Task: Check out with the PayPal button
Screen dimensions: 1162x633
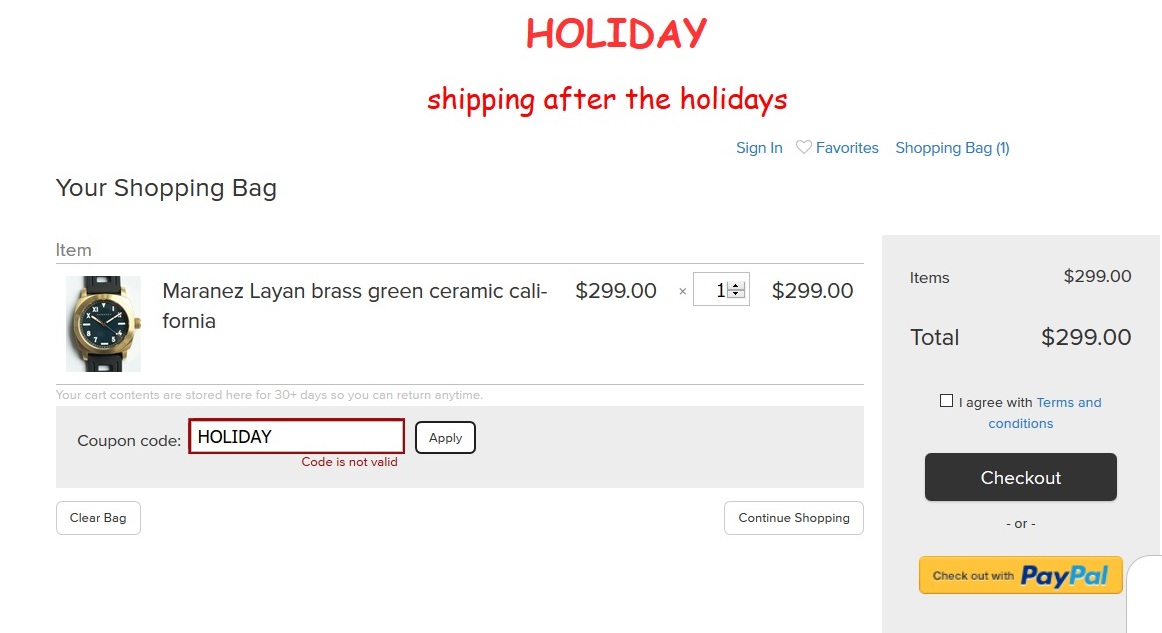Action: click(x=1020, y=575)
